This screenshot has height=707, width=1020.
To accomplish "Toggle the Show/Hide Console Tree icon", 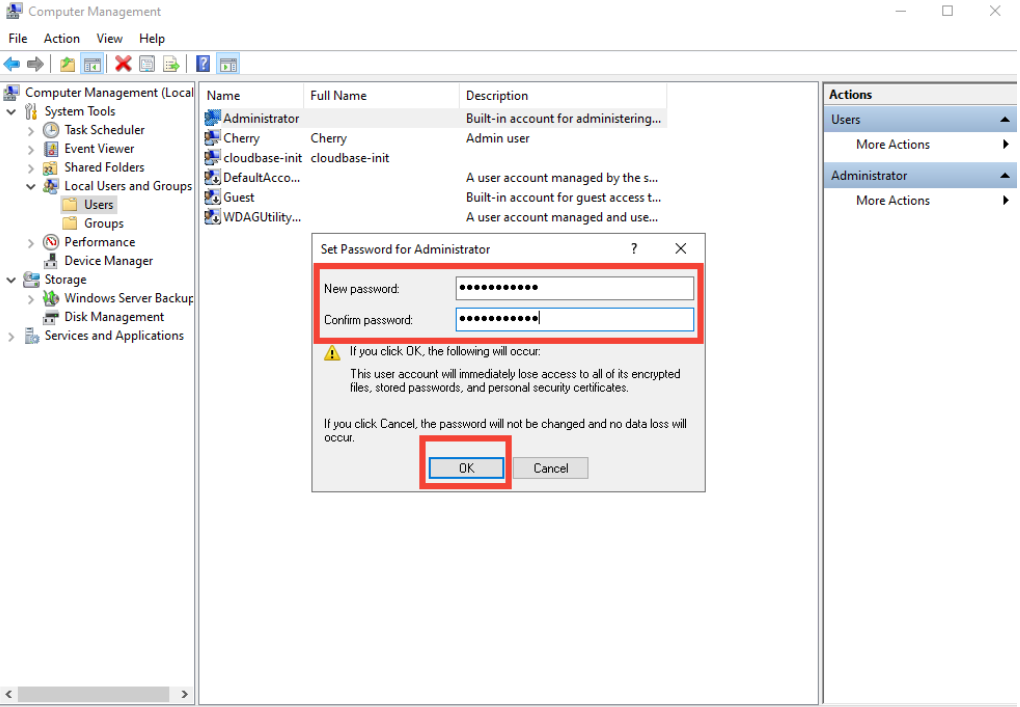I will [x=92, y=64].
